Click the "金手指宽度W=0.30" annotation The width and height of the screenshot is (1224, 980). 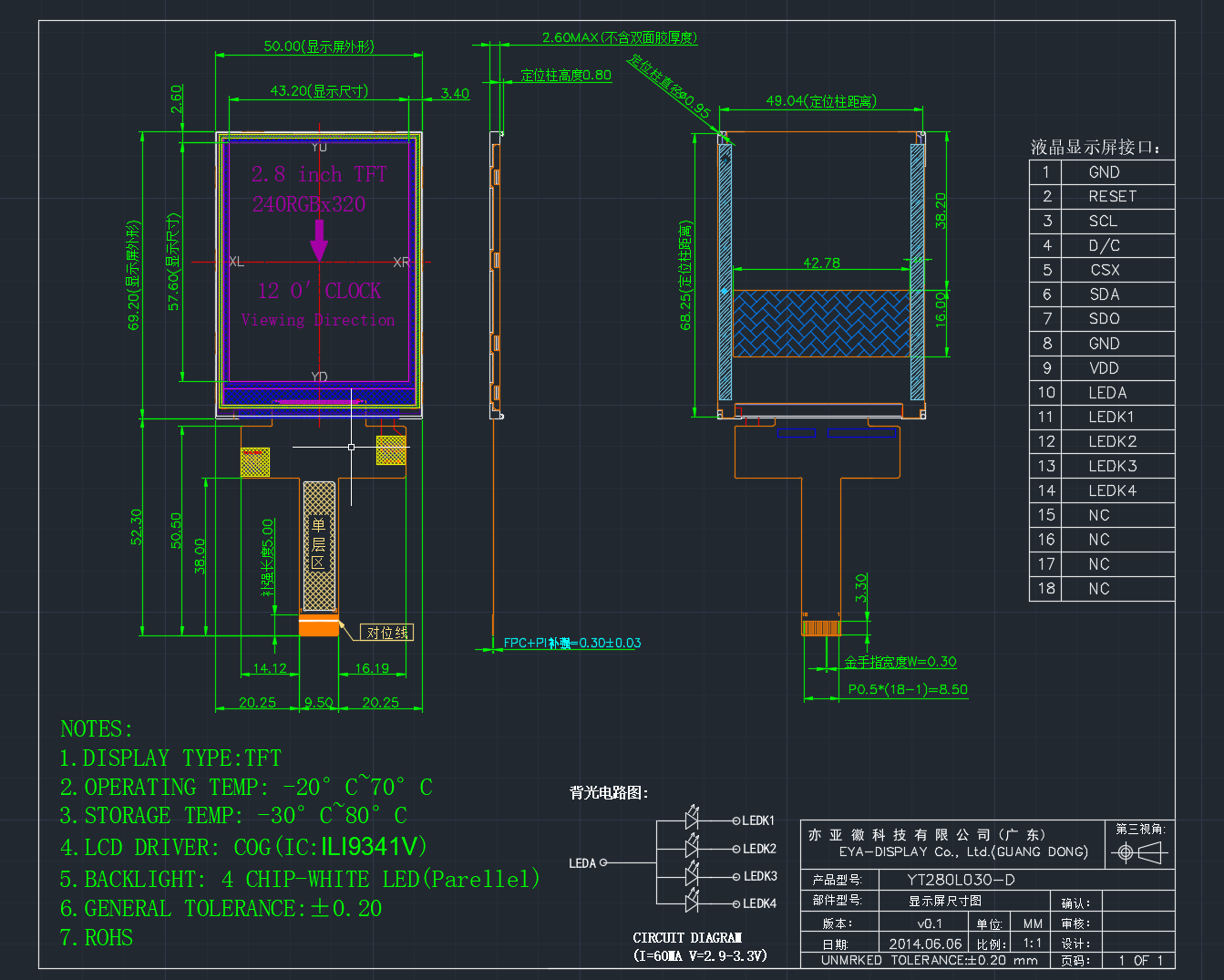pos(900,662)
